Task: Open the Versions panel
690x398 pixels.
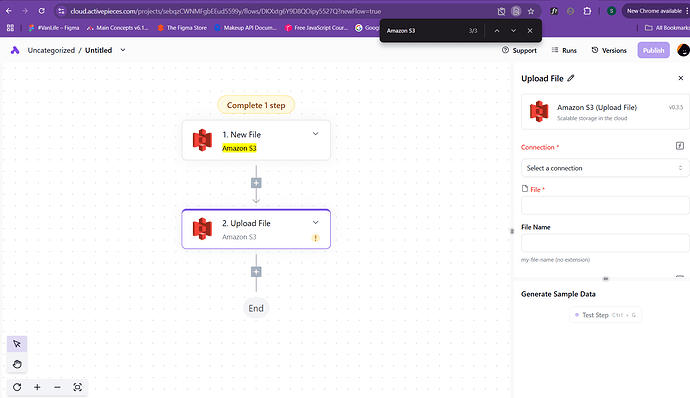Action: (609, 50)
